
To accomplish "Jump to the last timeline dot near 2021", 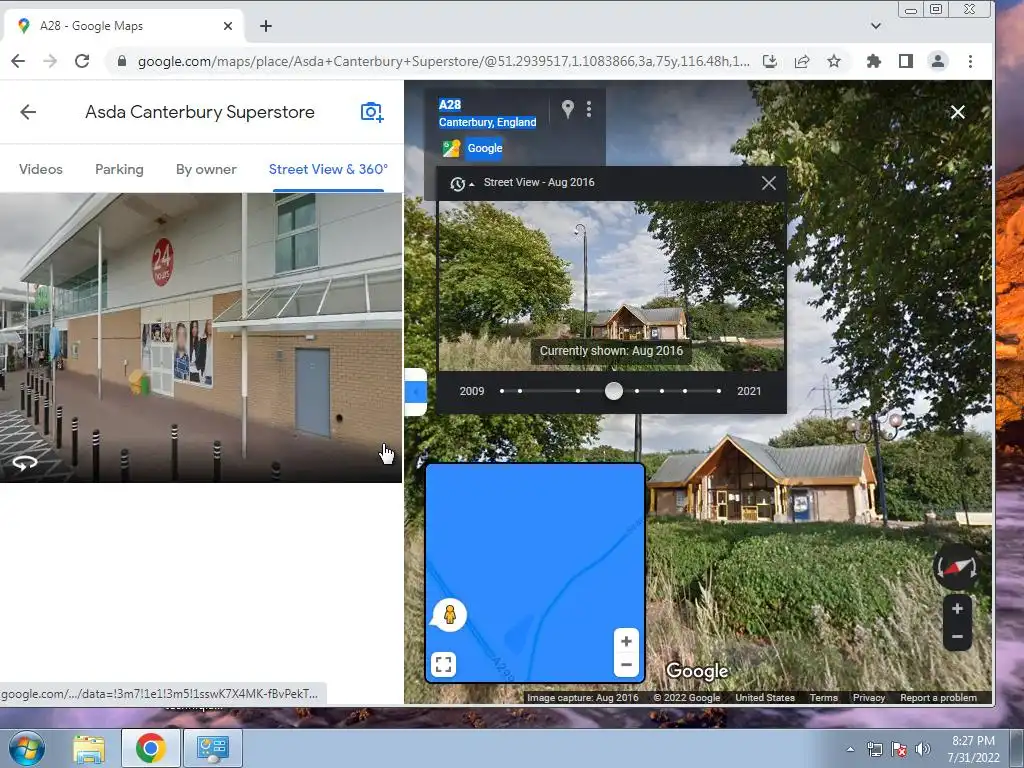I will click(x=718, y=391).
